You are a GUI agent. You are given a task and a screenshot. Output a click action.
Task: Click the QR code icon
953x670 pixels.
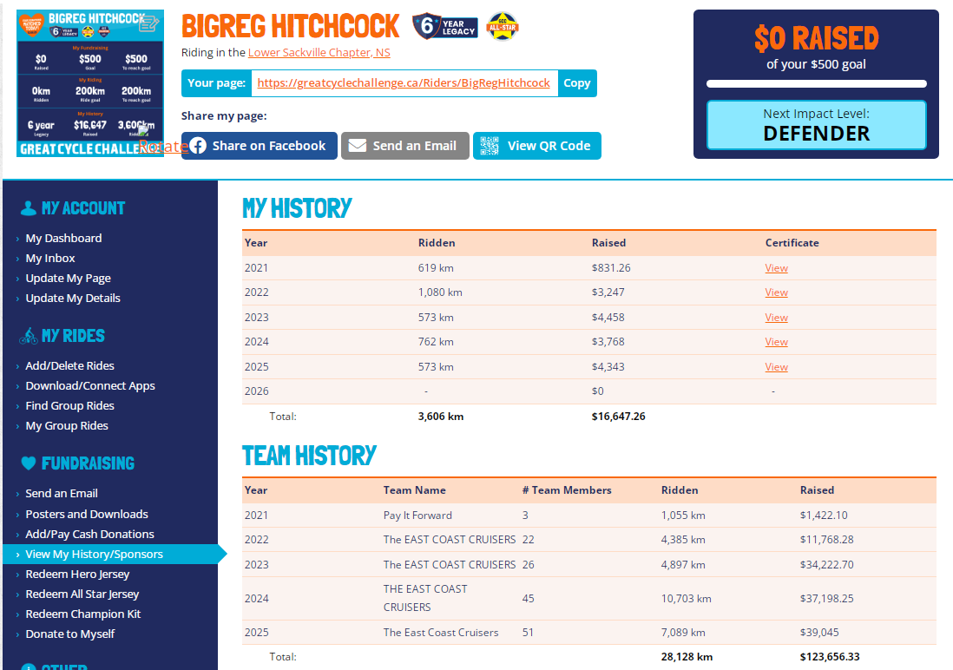(489, 146)
